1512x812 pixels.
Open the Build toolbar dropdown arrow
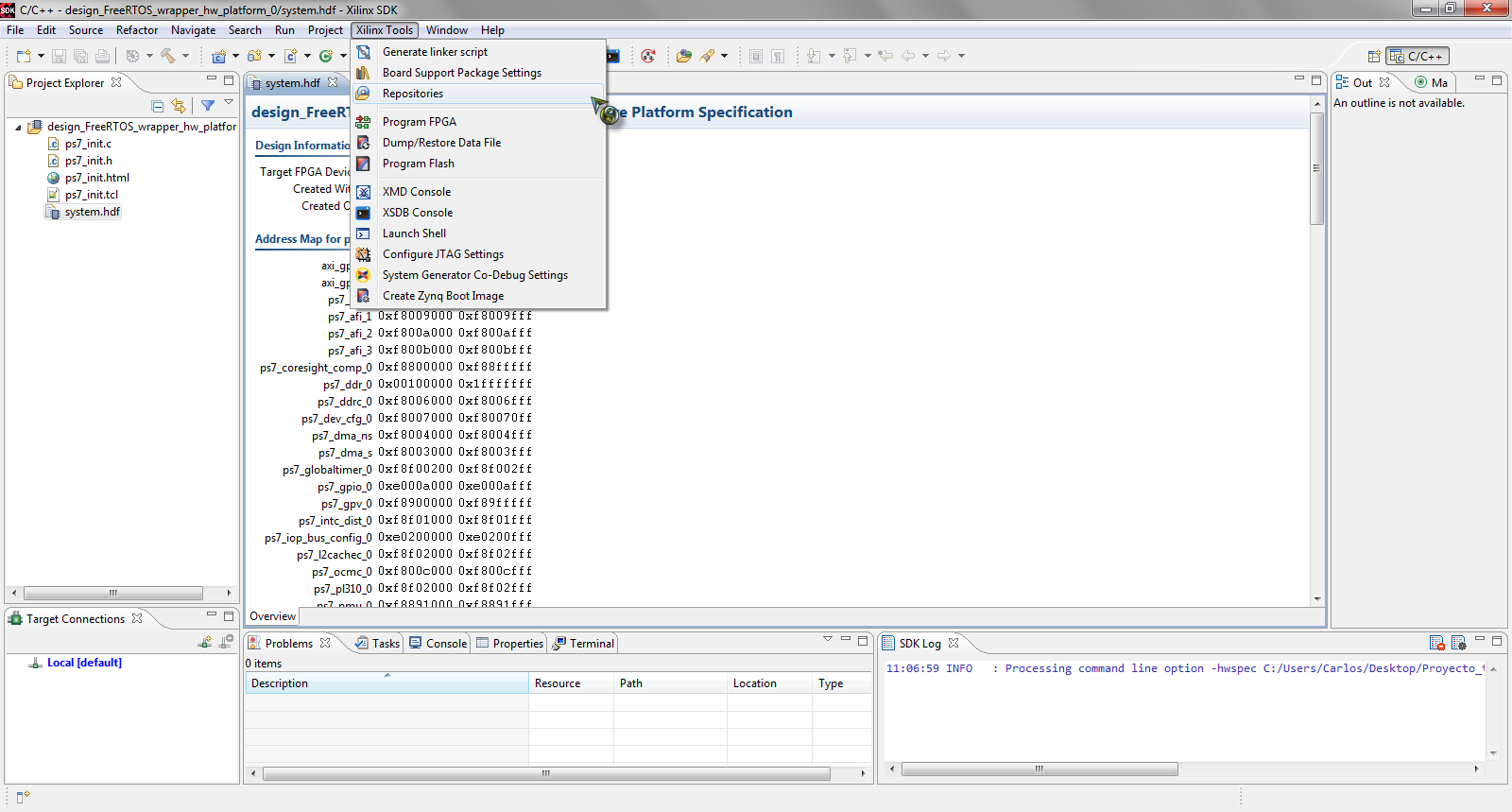coord(185,56)
